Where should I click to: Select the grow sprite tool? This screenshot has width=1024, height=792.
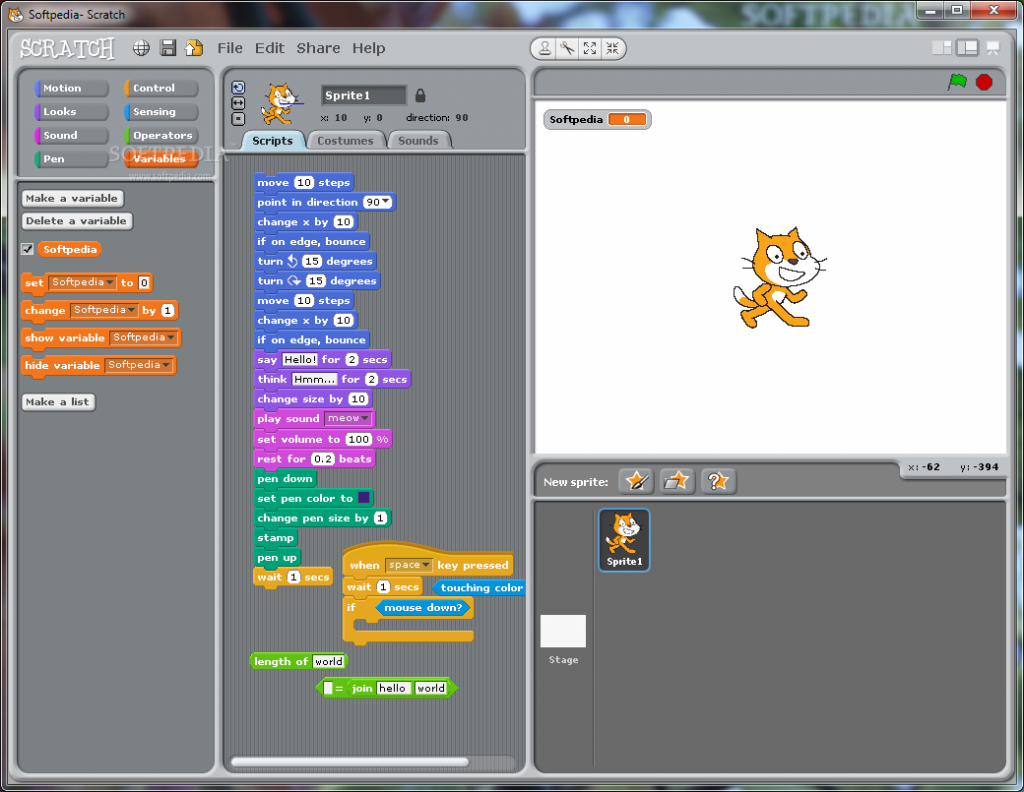coord(589,47)
